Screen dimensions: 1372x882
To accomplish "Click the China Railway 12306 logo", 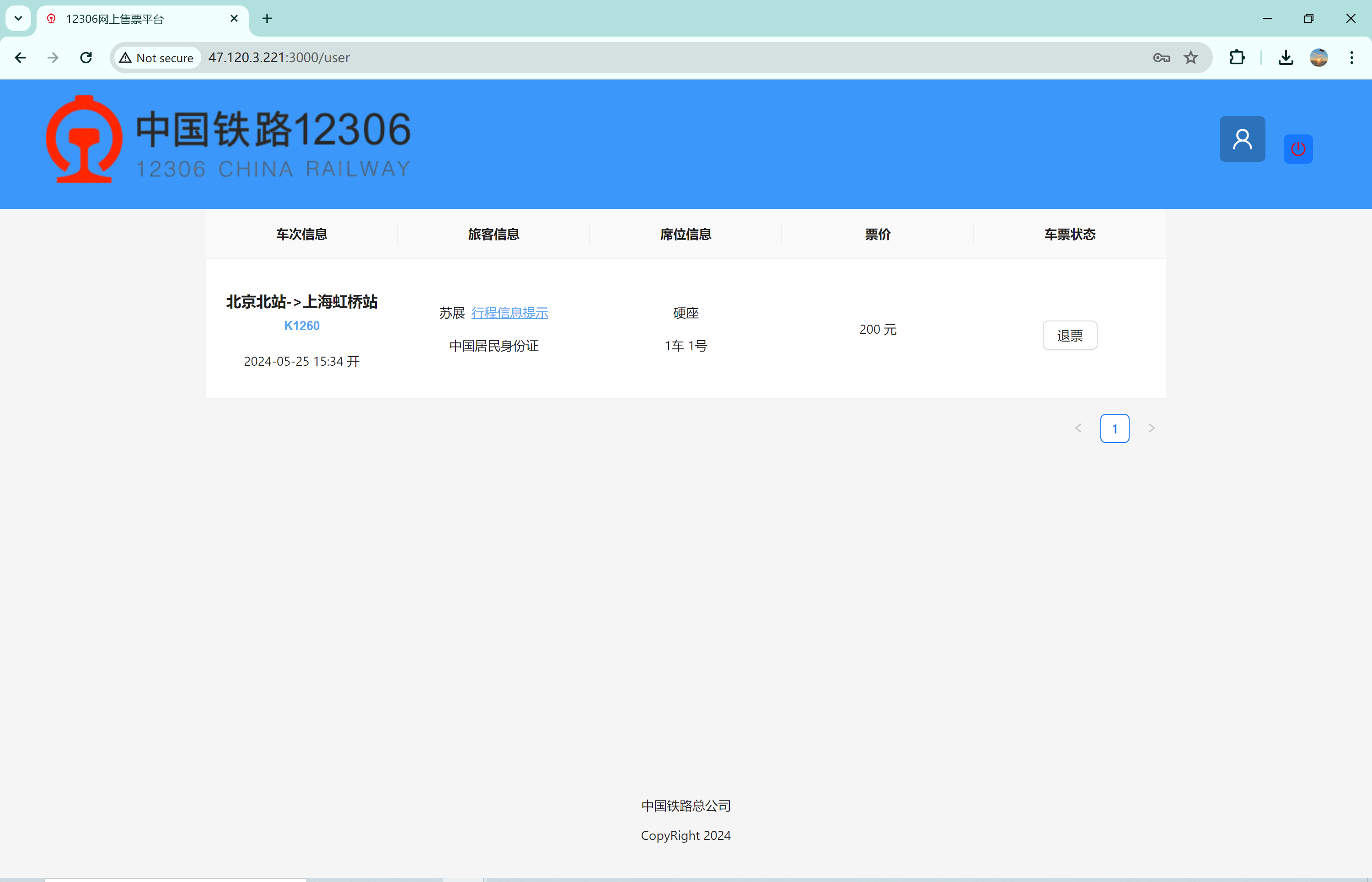I will (x=228, y=139).
